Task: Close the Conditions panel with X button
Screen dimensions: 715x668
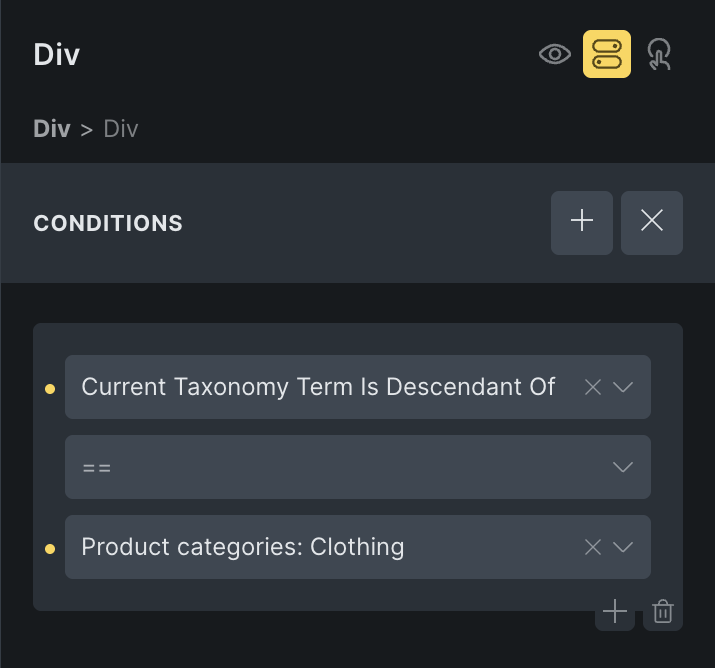Action: [652, 223]
